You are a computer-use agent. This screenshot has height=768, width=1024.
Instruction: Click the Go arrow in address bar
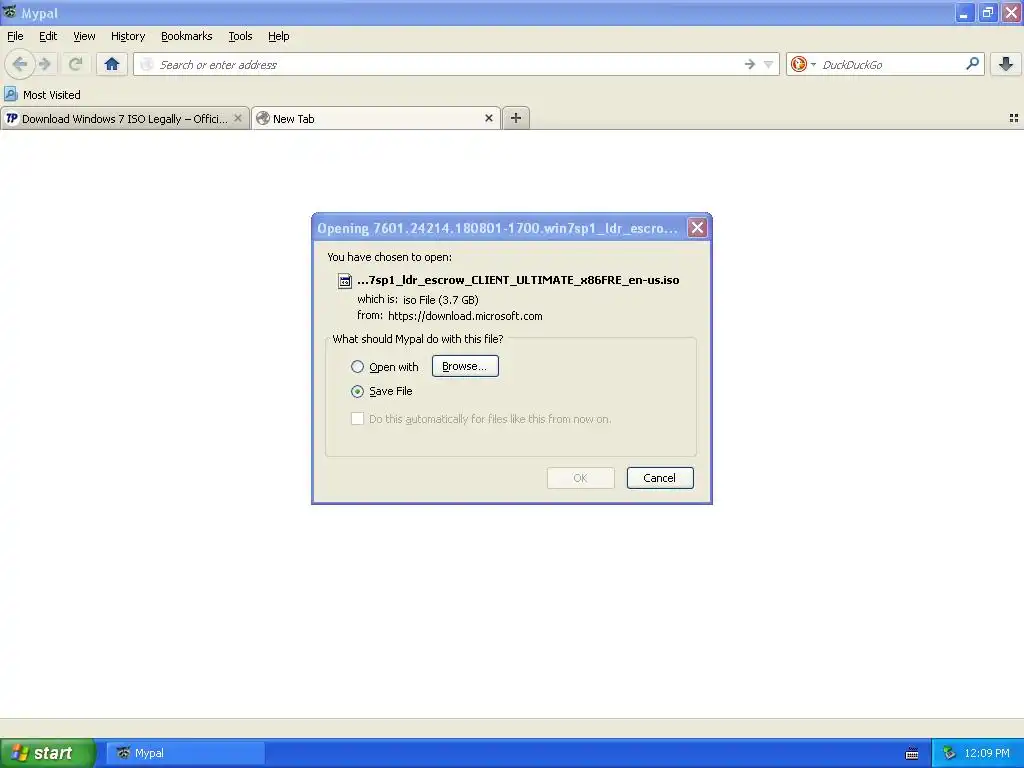coord(750,64)
